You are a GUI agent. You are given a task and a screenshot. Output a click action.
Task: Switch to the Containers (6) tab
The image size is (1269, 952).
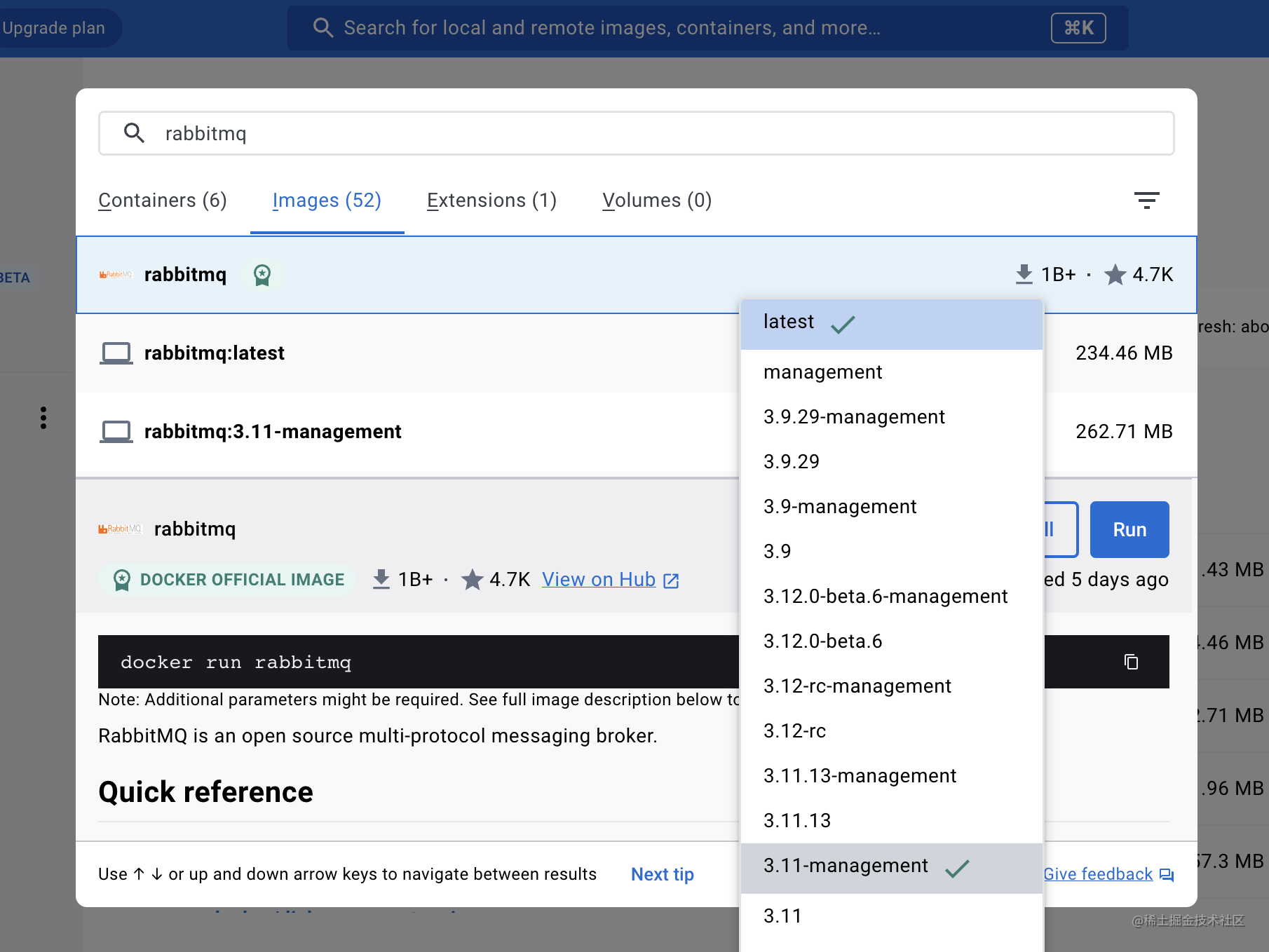click(x=163, y=200)
